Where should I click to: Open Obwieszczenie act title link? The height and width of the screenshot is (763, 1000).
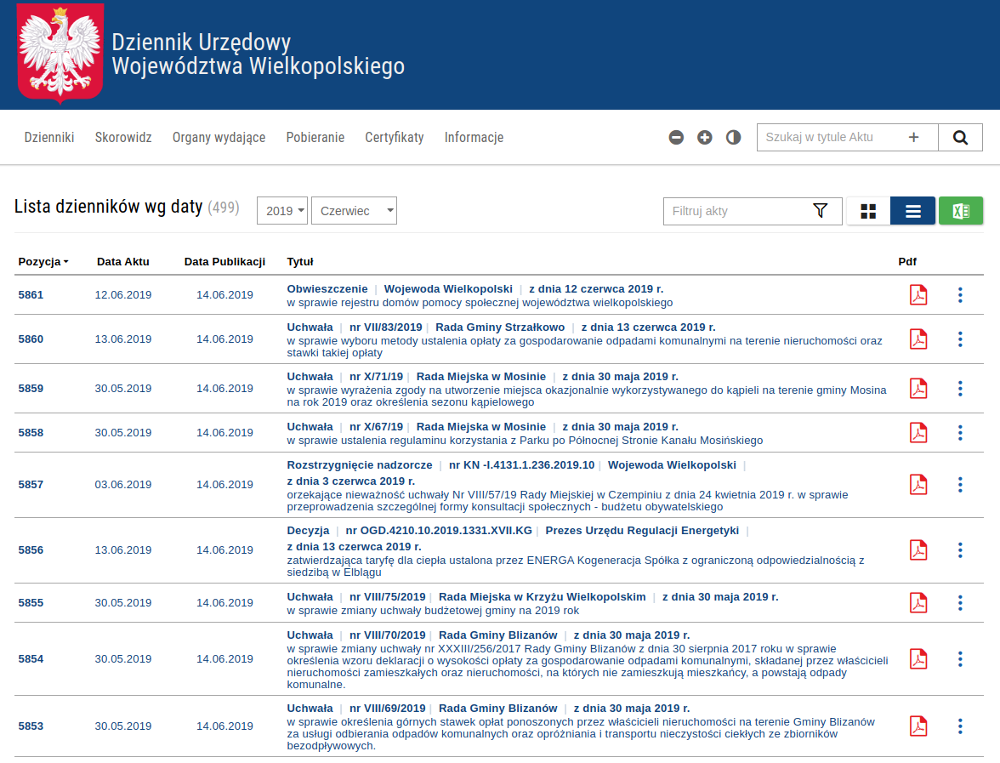[327, 288]
